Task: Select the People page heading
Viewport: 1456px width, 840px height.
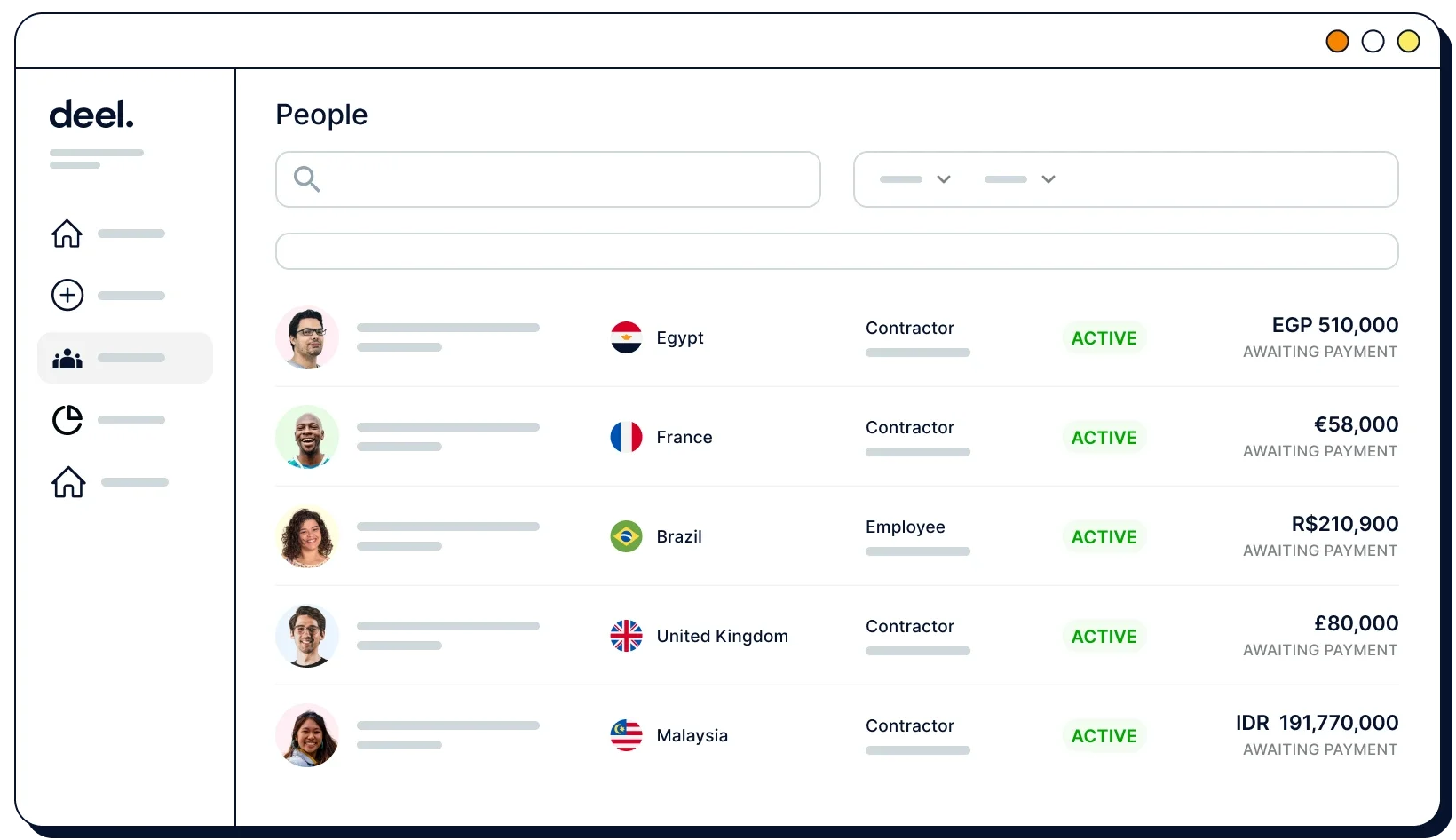Action: [x=320, y=115]
